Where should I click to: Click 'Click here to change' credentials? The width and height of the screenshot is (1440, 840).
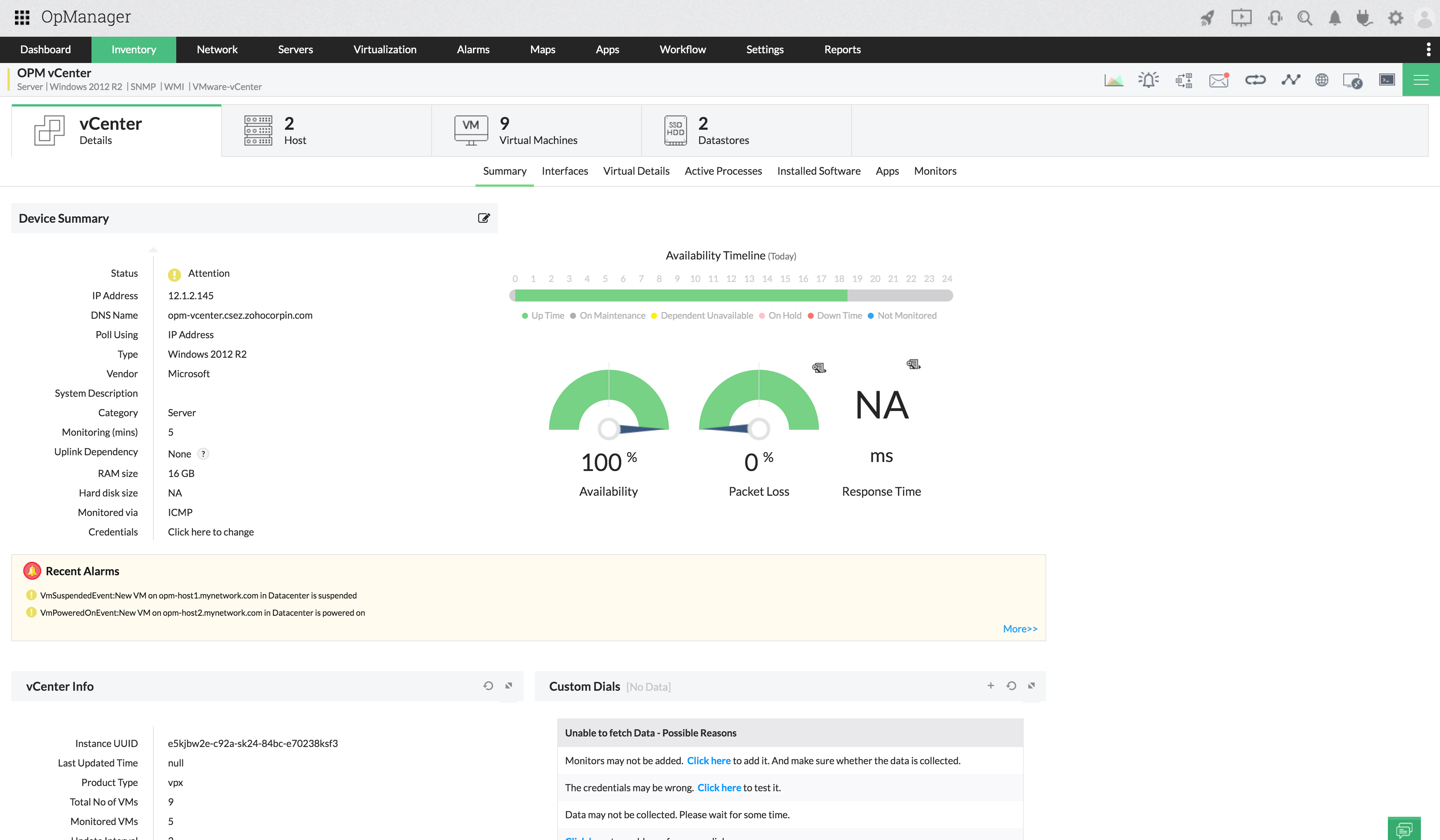click(x=210, y=532)
